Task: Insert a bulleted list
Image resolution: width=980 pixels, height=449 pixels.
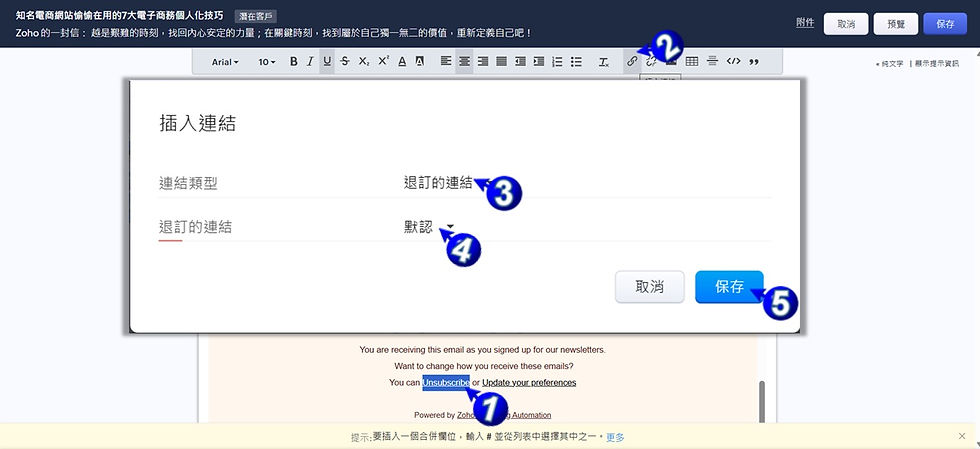Action: pyautogui.click(x=576, y=62)
